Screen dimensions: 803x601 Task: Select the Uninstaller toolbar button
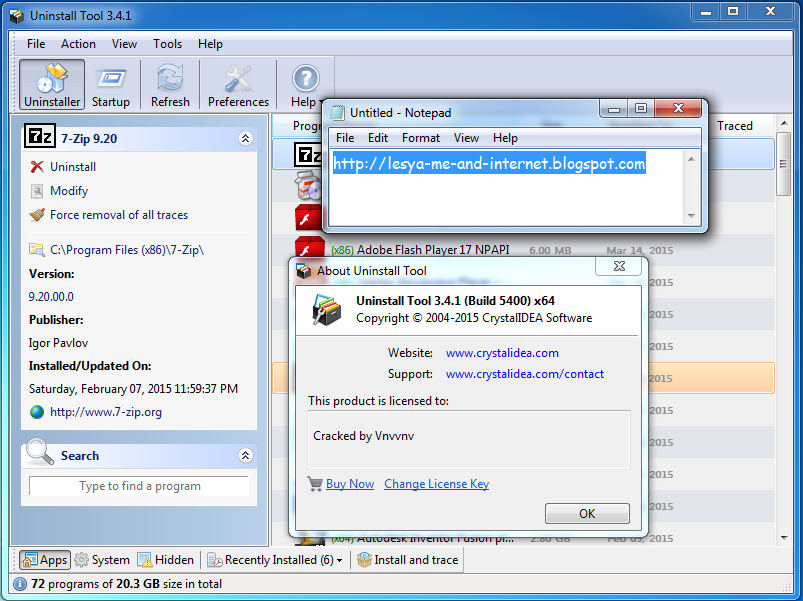tap(52, 84)
